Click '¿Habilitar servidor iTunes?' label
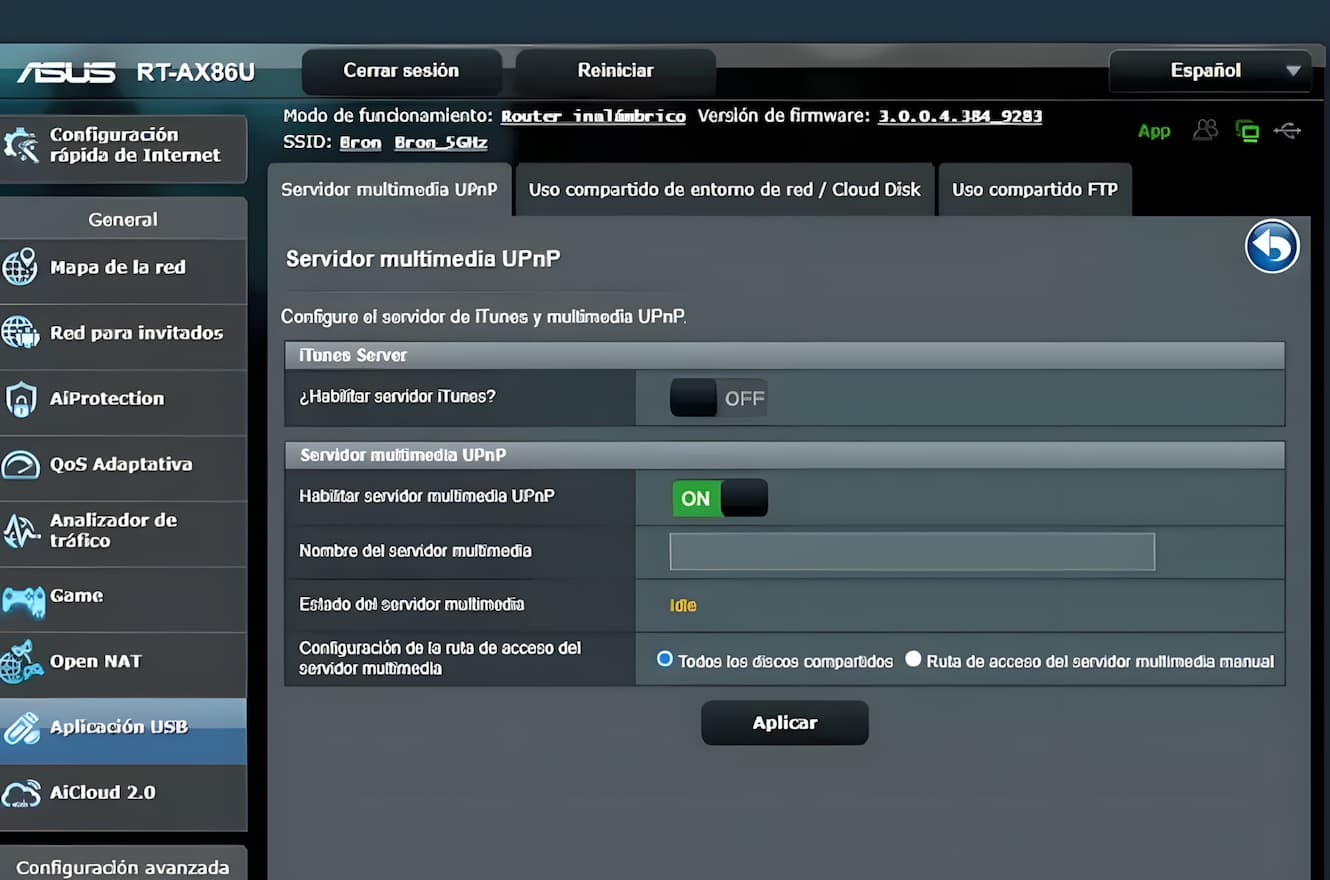 397,397
